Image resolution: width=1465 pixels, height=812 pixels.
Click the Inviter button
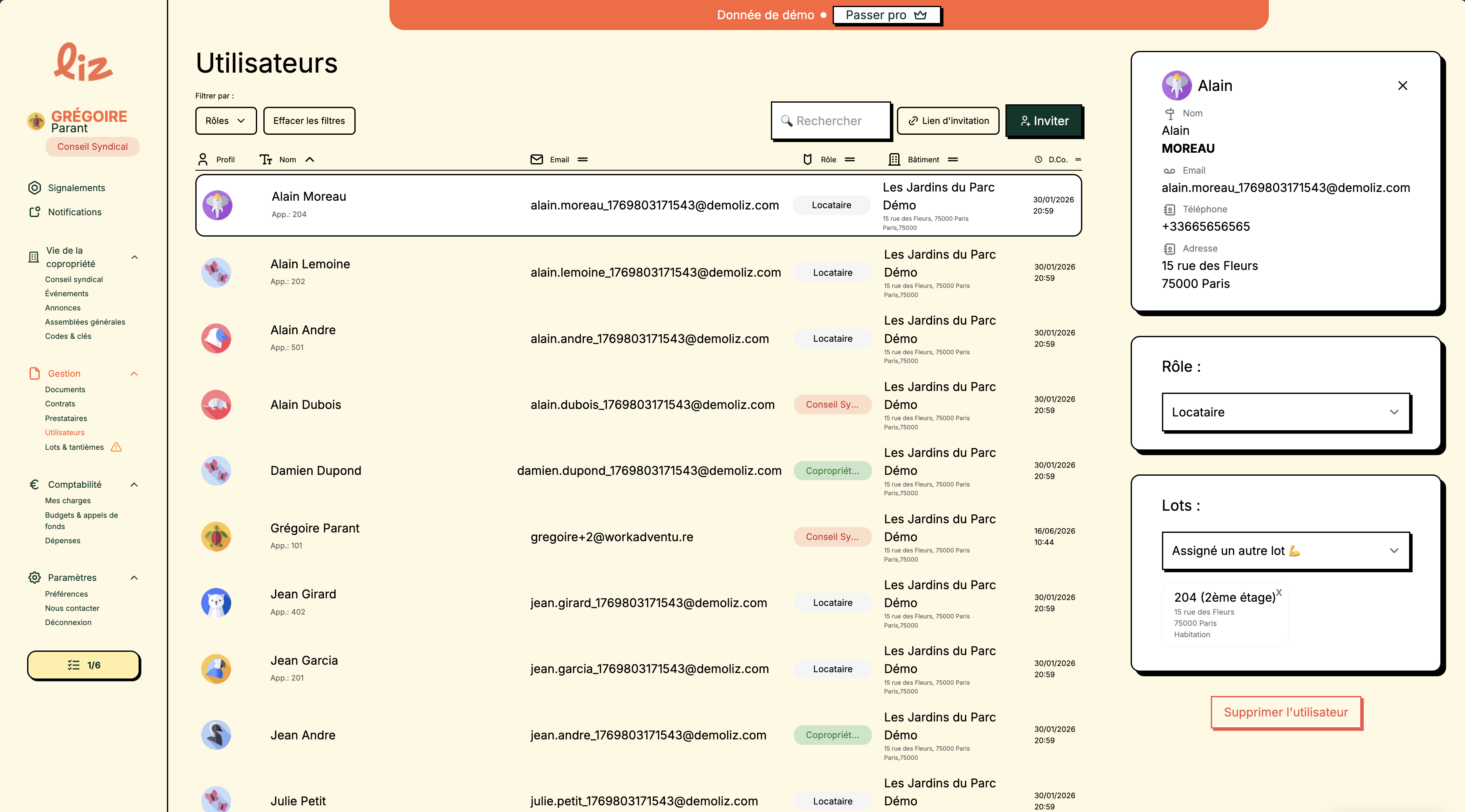[1044, 121]
